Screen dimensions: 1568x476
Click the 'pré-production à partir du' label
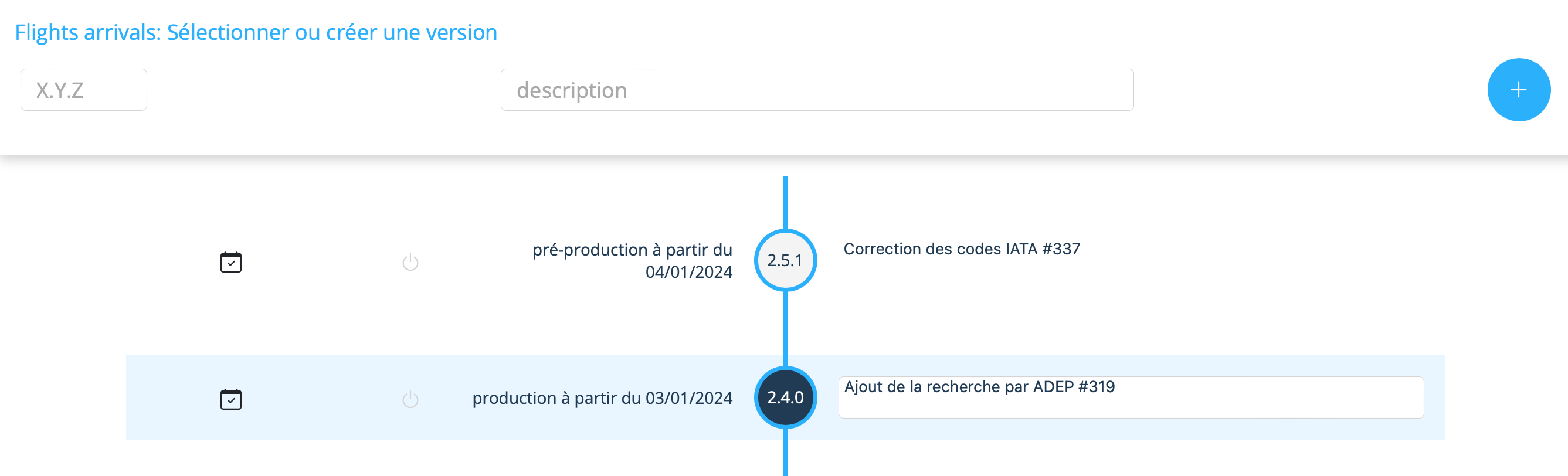pyautogui.click(x=632, y=250)
